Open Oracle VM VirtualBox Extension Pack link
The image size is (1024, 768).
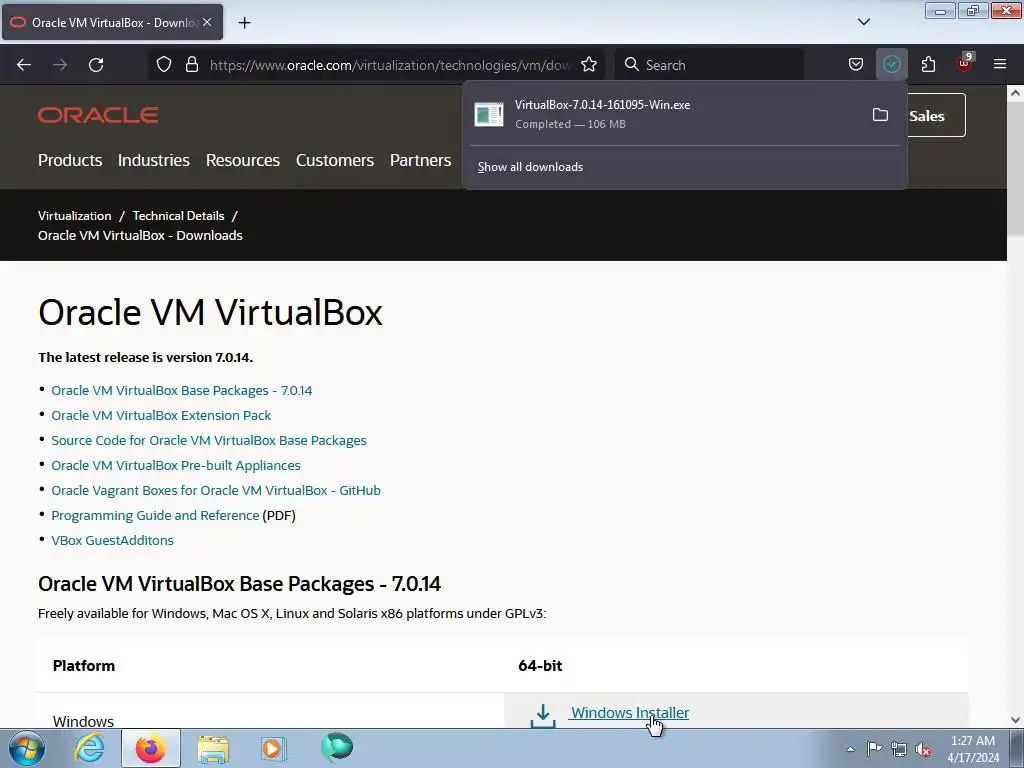pos(161,415)
